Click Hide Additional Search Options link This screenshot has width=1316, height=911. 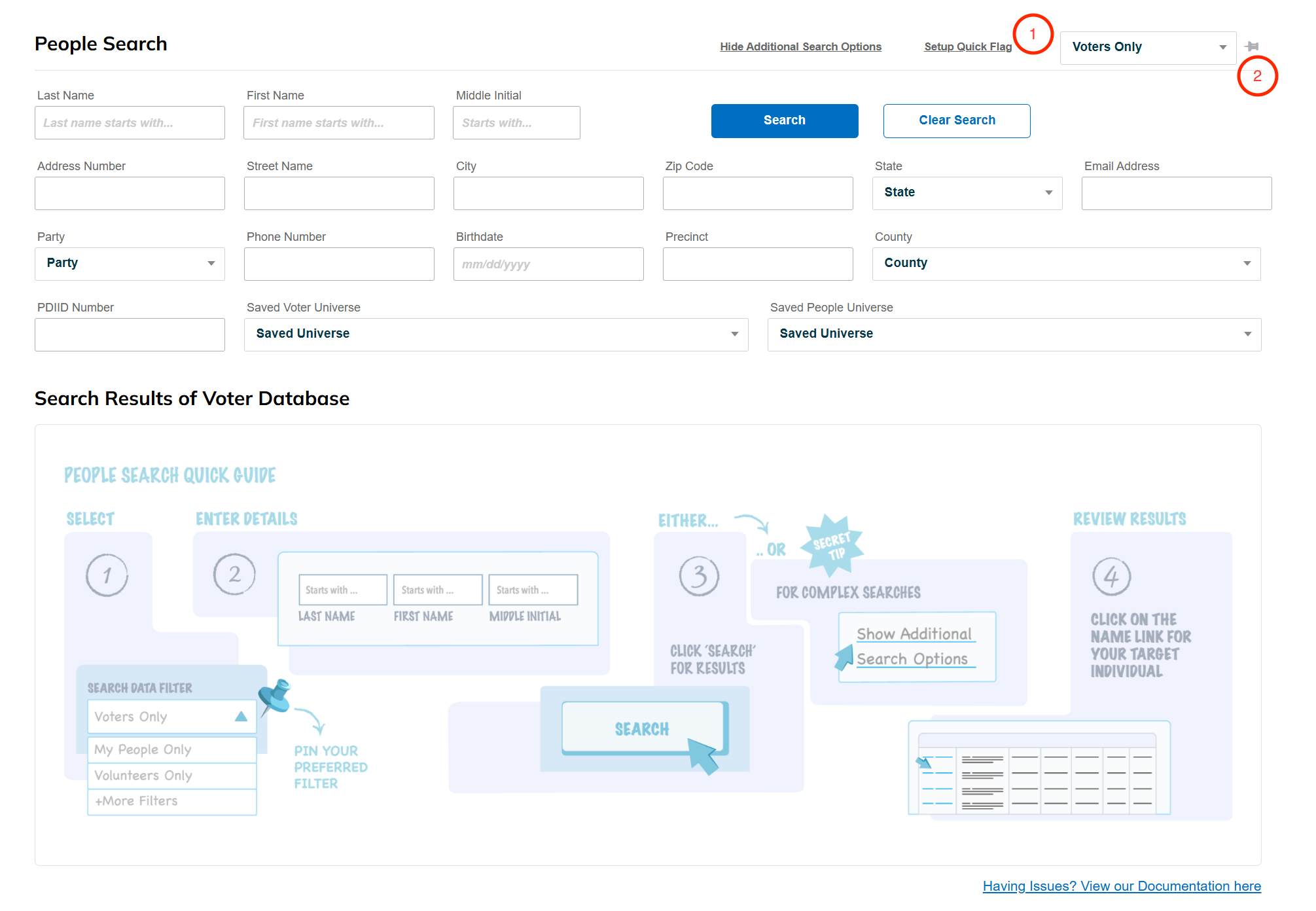point(800,46)
